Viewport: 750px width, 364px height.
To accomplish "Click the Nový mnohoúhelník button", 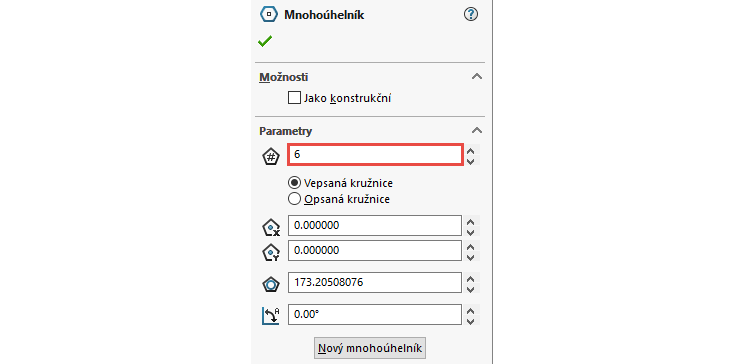I will [x=370, y=348].
